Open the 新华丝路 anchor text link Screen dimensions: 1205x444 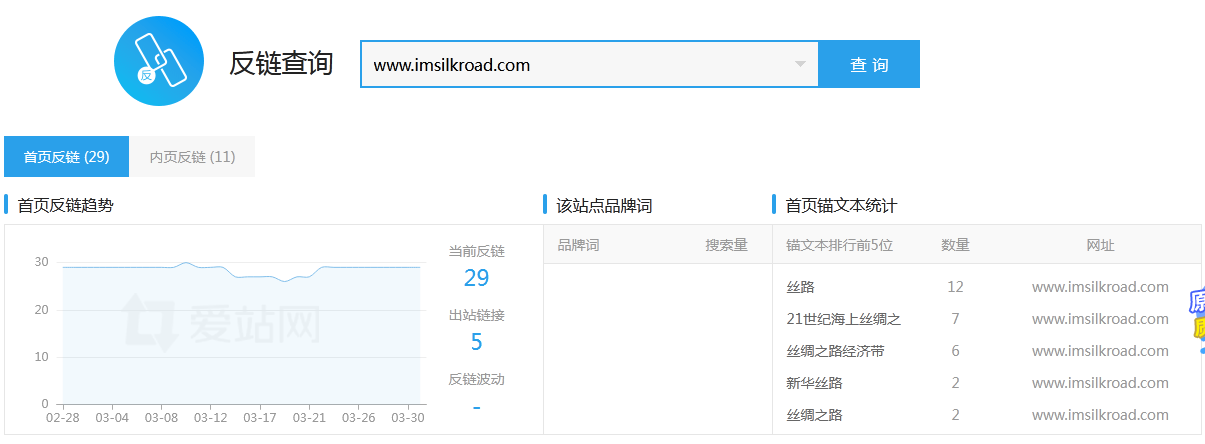click(x=815, y=383)
